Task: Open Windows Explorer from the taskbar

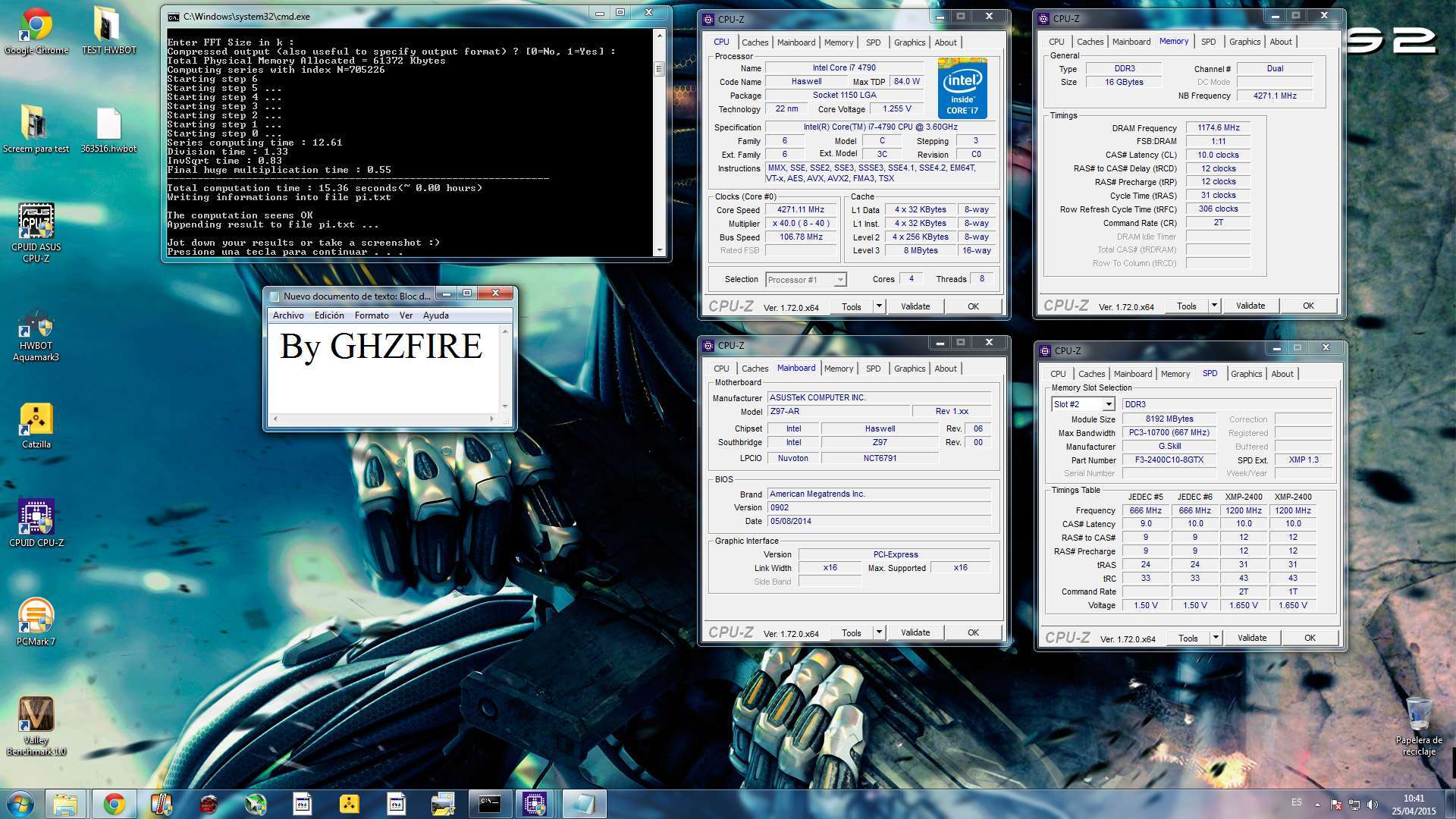Action: pyautogui.click(x=65, y=804)
